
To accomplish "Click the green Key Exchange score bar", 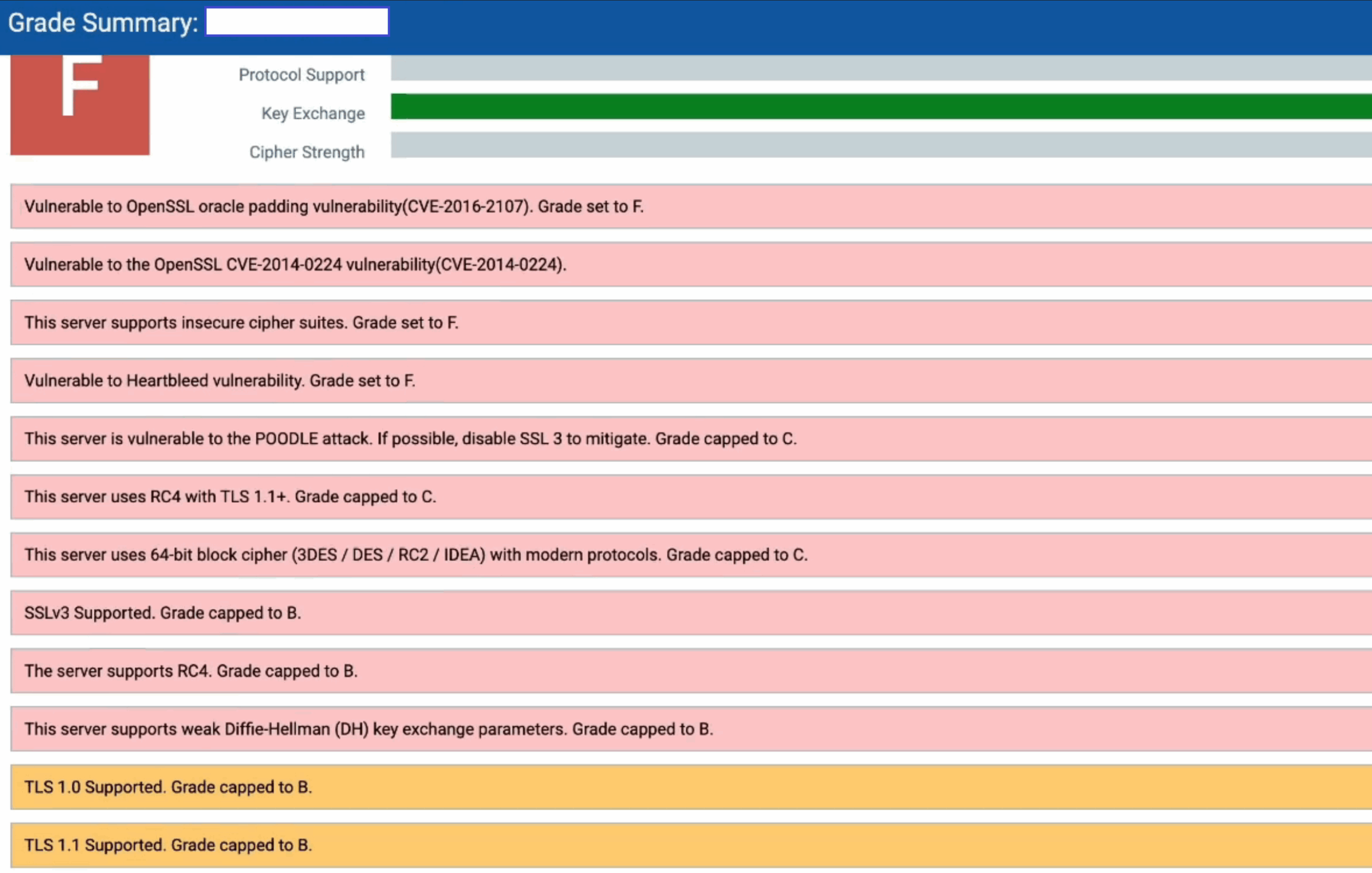I will coord(881,107).
